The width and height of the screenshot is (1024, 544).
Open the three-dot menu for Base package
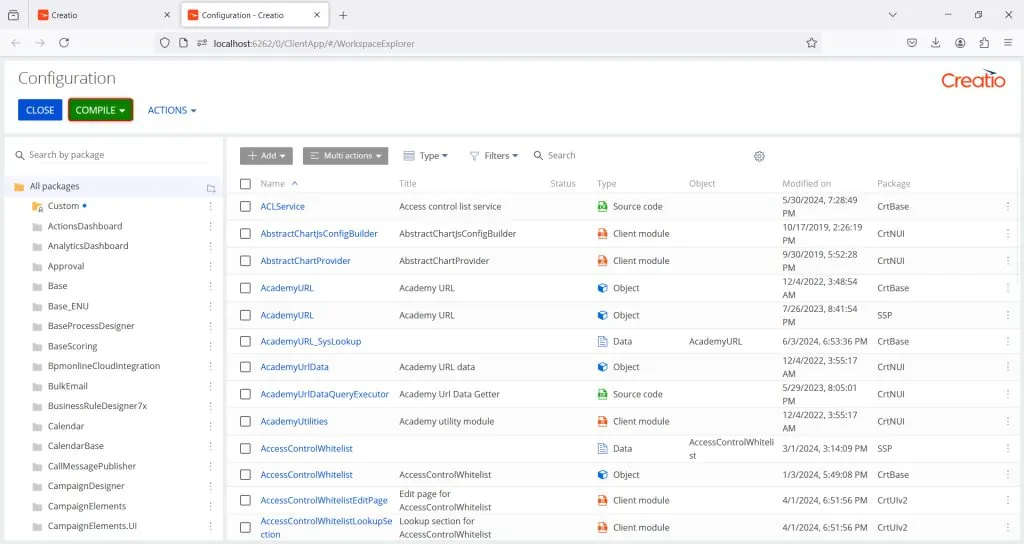click(210, 286)
